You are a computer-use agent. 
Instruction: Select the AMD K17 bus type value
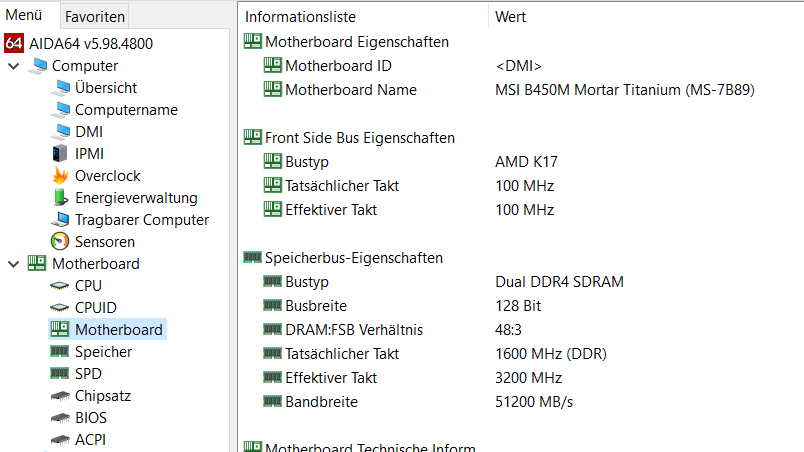click(526, 162)
